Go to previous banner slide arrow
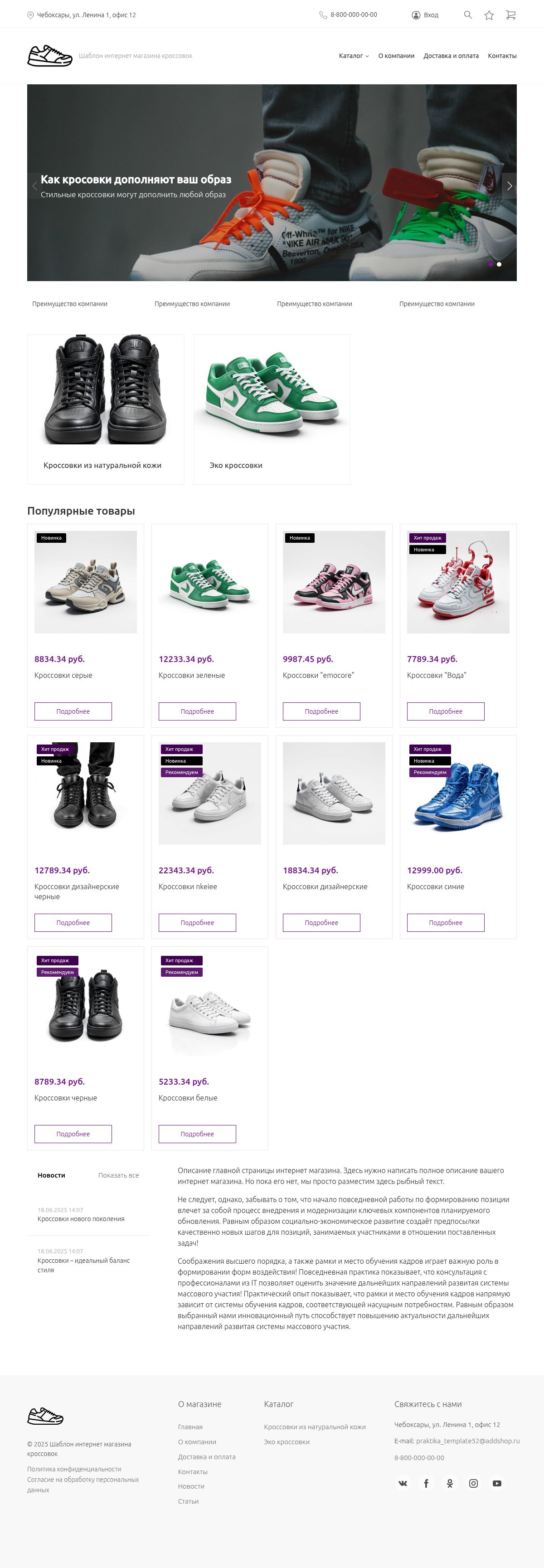This screenshot has width=544, height=1568. pyautogui.click(x=35, y=185)
